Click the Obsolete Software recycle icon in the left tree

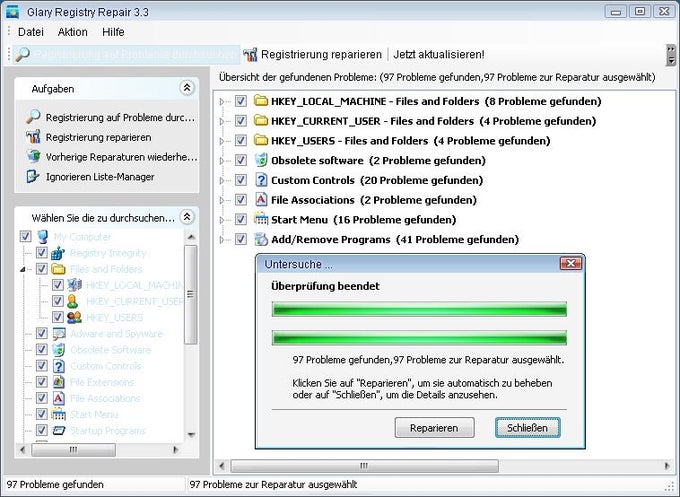tap(59, 350)
